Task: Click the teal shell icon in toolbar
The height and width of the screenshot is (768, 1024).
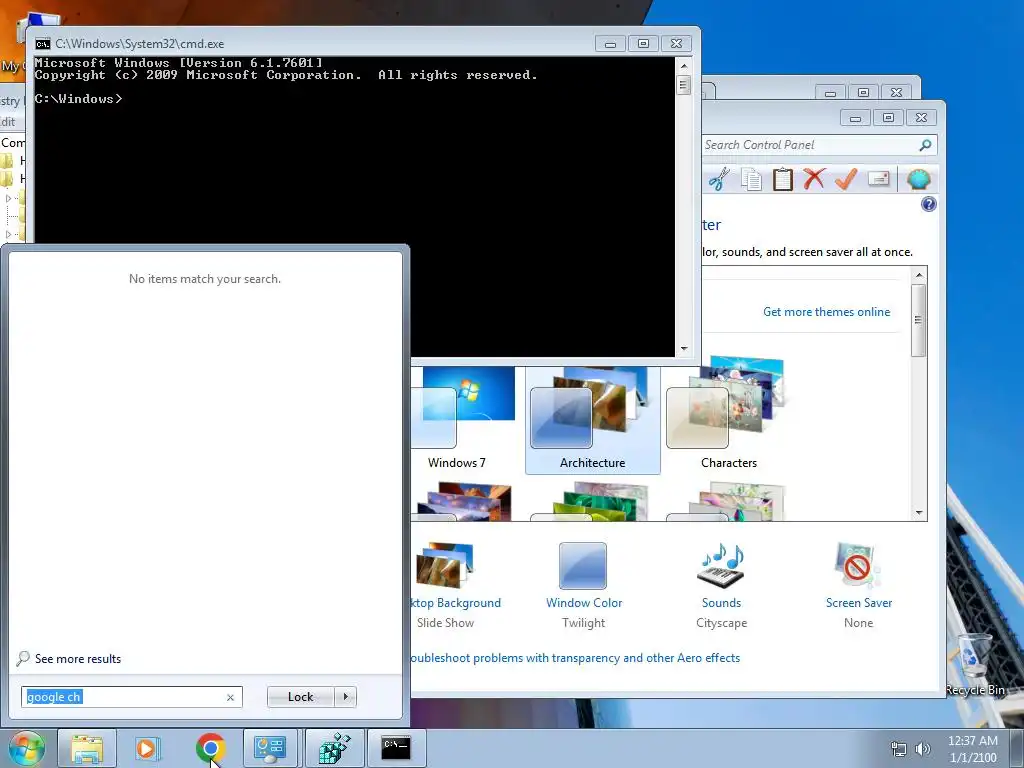Action: [x=918, y=178]
